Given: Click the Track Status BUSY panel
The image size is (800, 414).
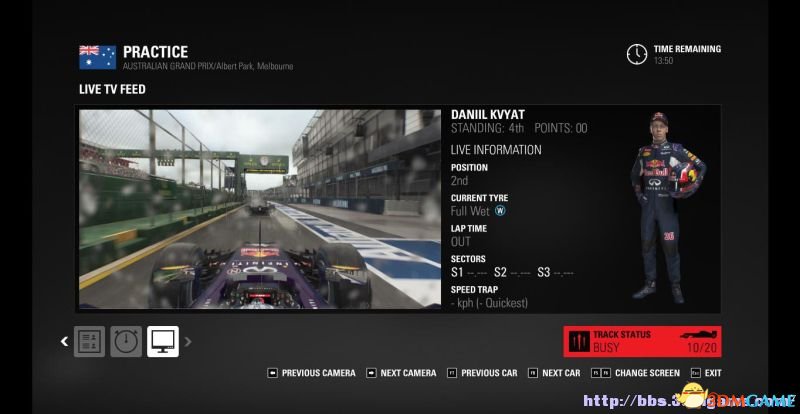Looking at the screenshot, I should 642,342.
